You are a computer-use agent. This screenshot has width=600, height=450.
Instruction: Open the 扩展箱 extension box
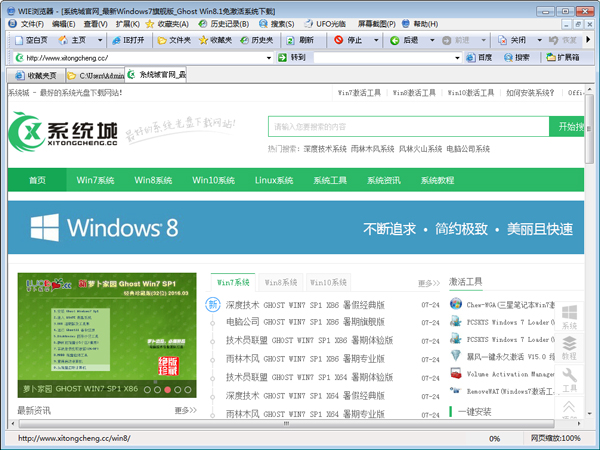coord(563,58)
